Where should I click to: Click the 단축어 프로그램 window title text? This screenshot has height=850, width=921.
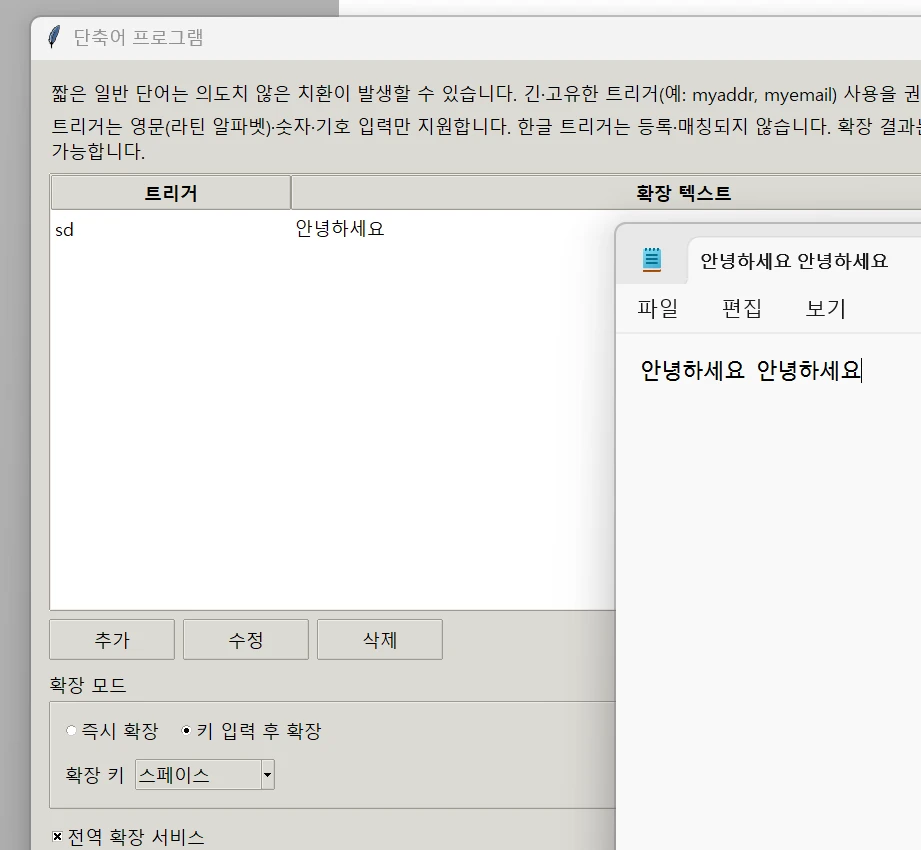point(138,37)
